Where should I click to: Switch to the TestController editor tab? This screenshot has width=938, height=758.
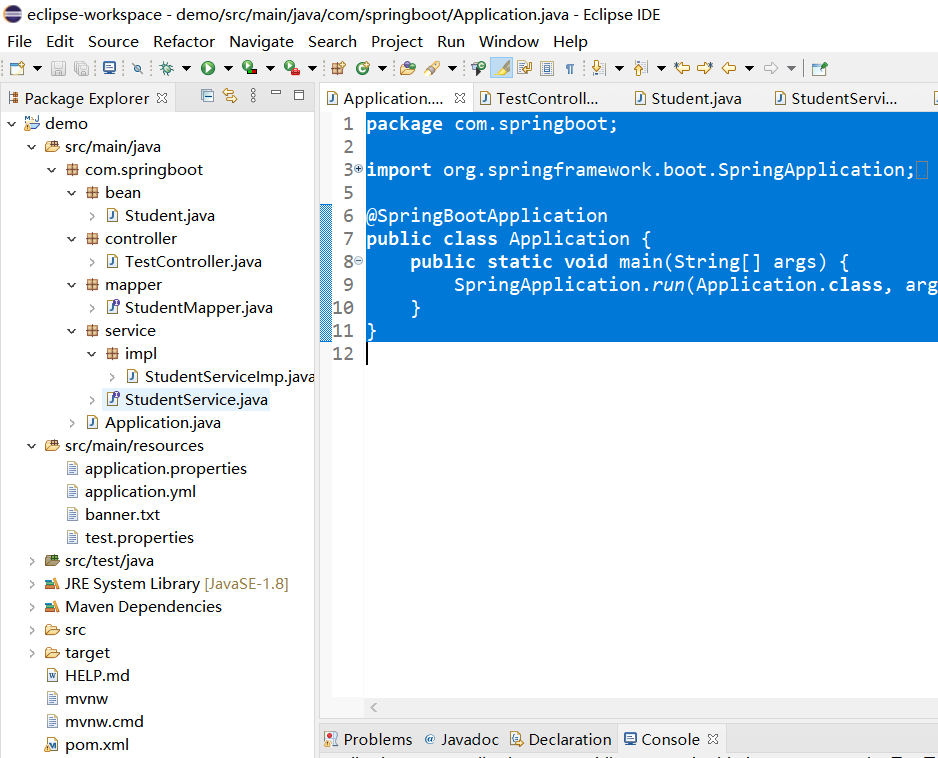pos(546,98)
